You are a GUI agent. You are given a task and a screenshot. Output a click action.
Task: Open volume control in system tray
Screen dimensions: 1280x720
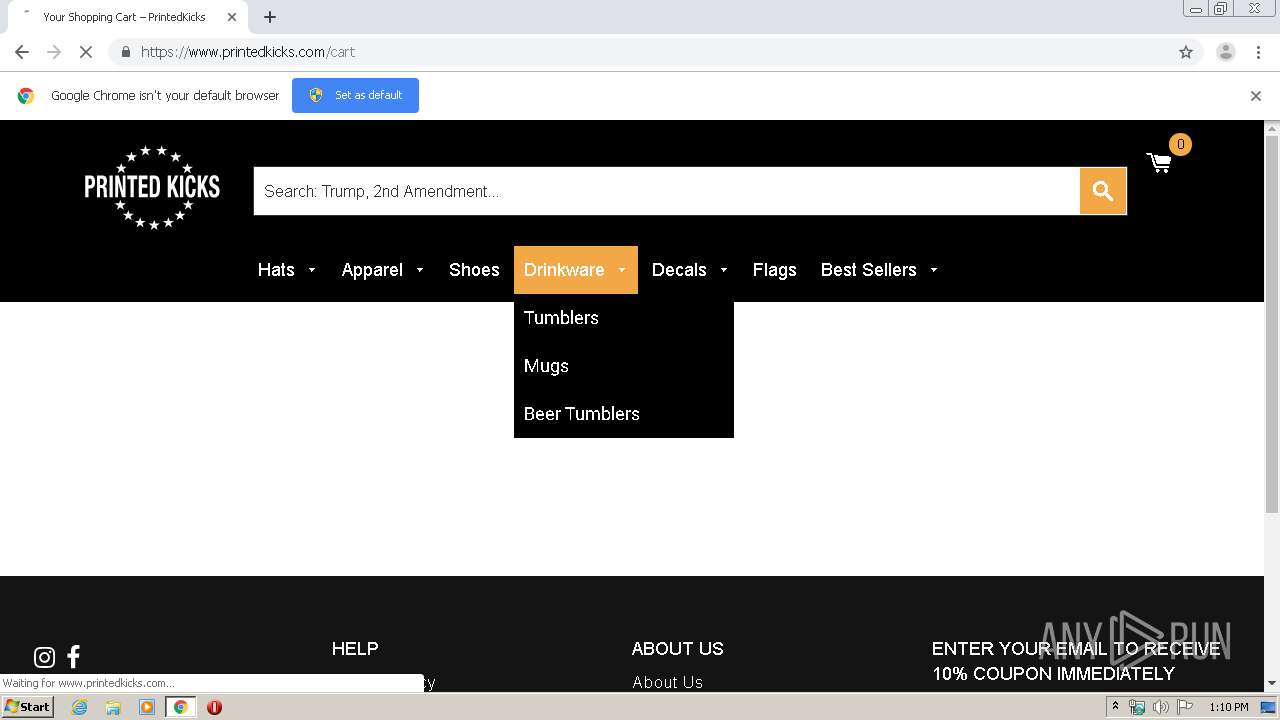[x=1160, y=707]
